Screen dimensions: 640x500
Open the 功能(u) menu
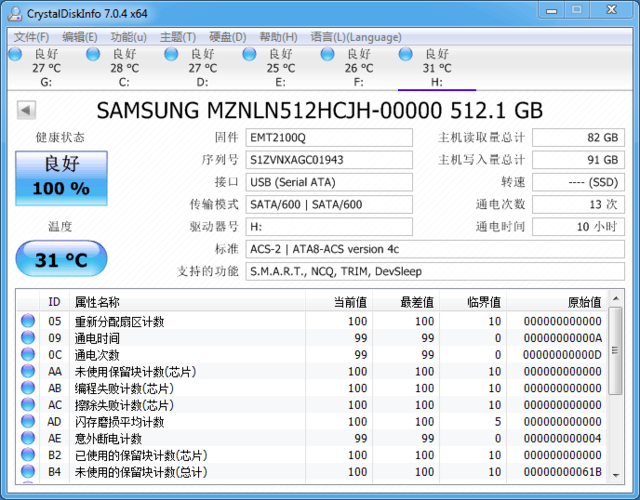click(x=129, y=37)
